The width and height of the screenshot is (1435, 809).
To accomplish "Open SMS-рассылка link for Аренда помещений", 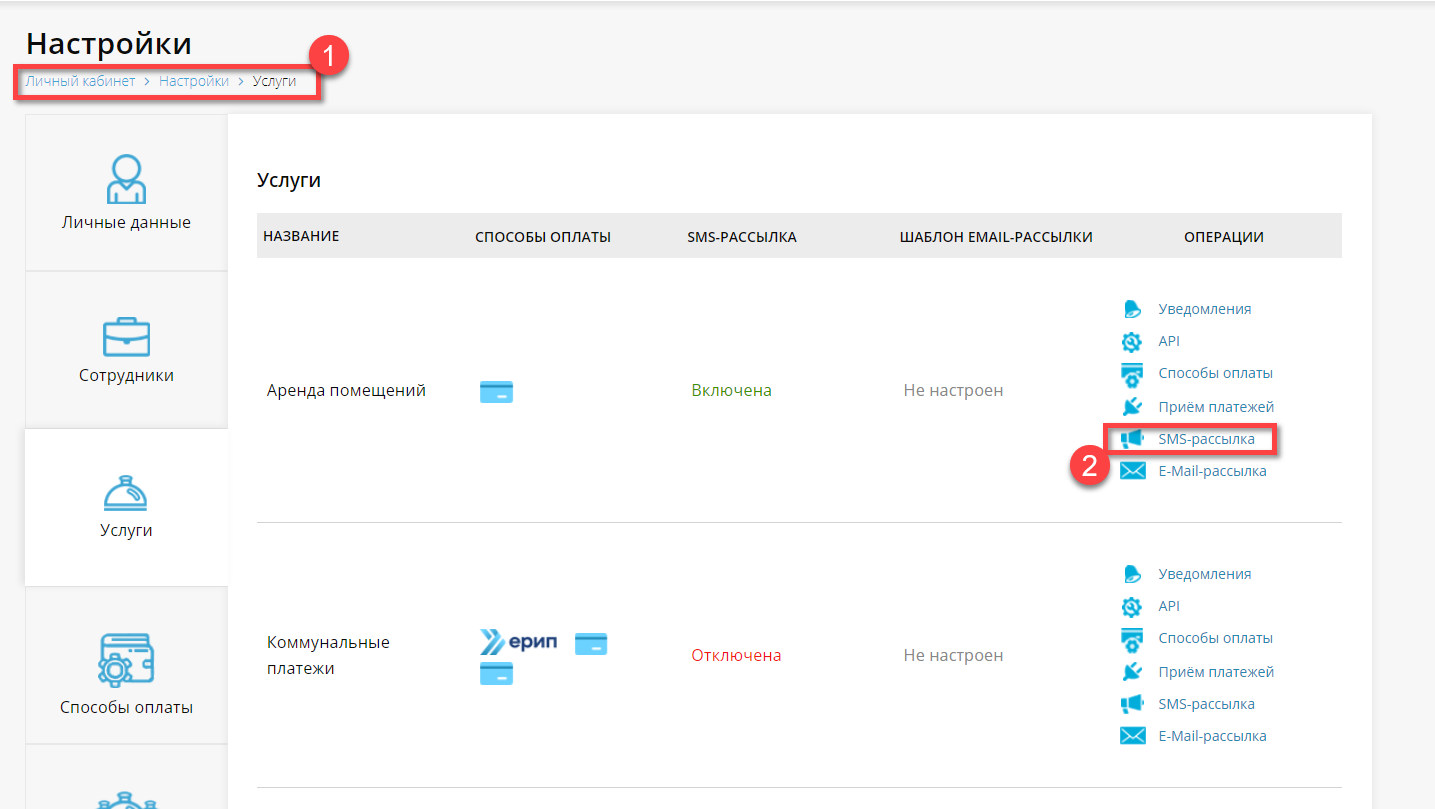I will click(1207, 439).
